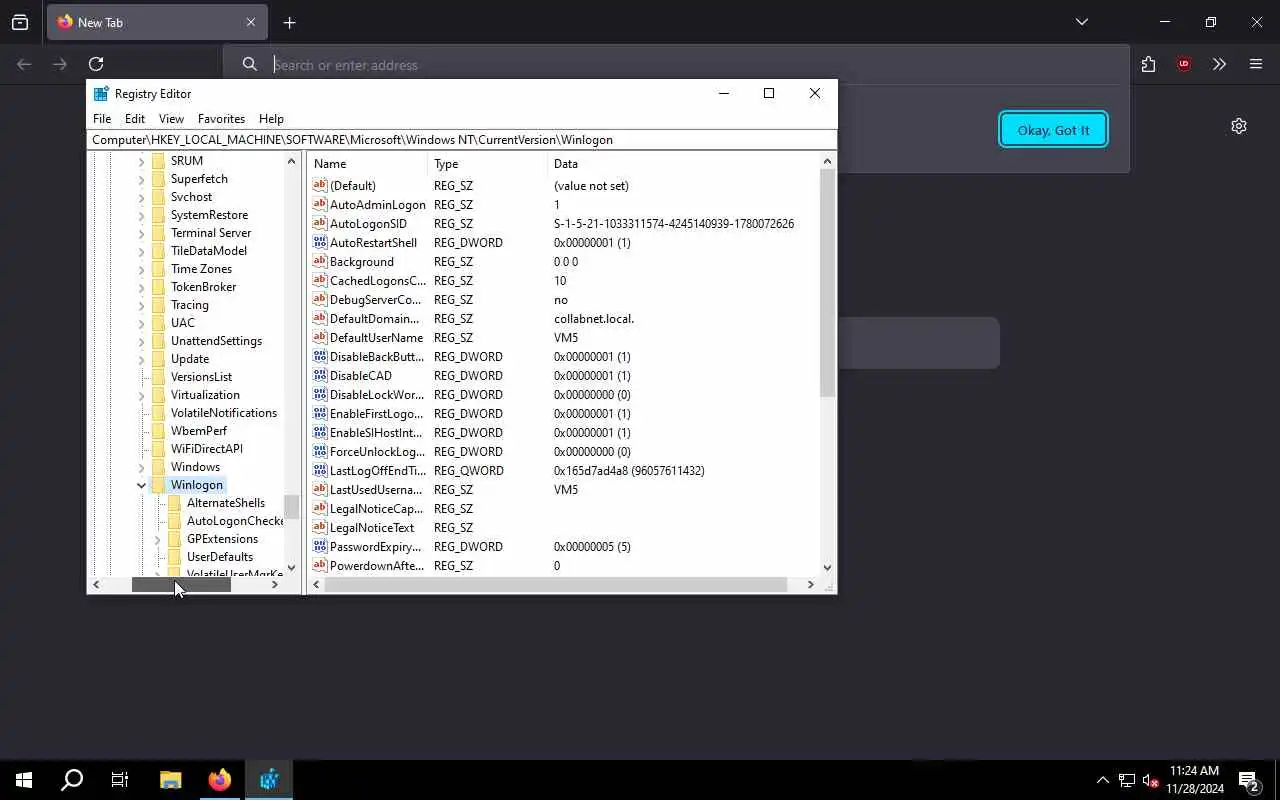
Task: Select the AutoLogonSID value name
Action: [368, 223]
